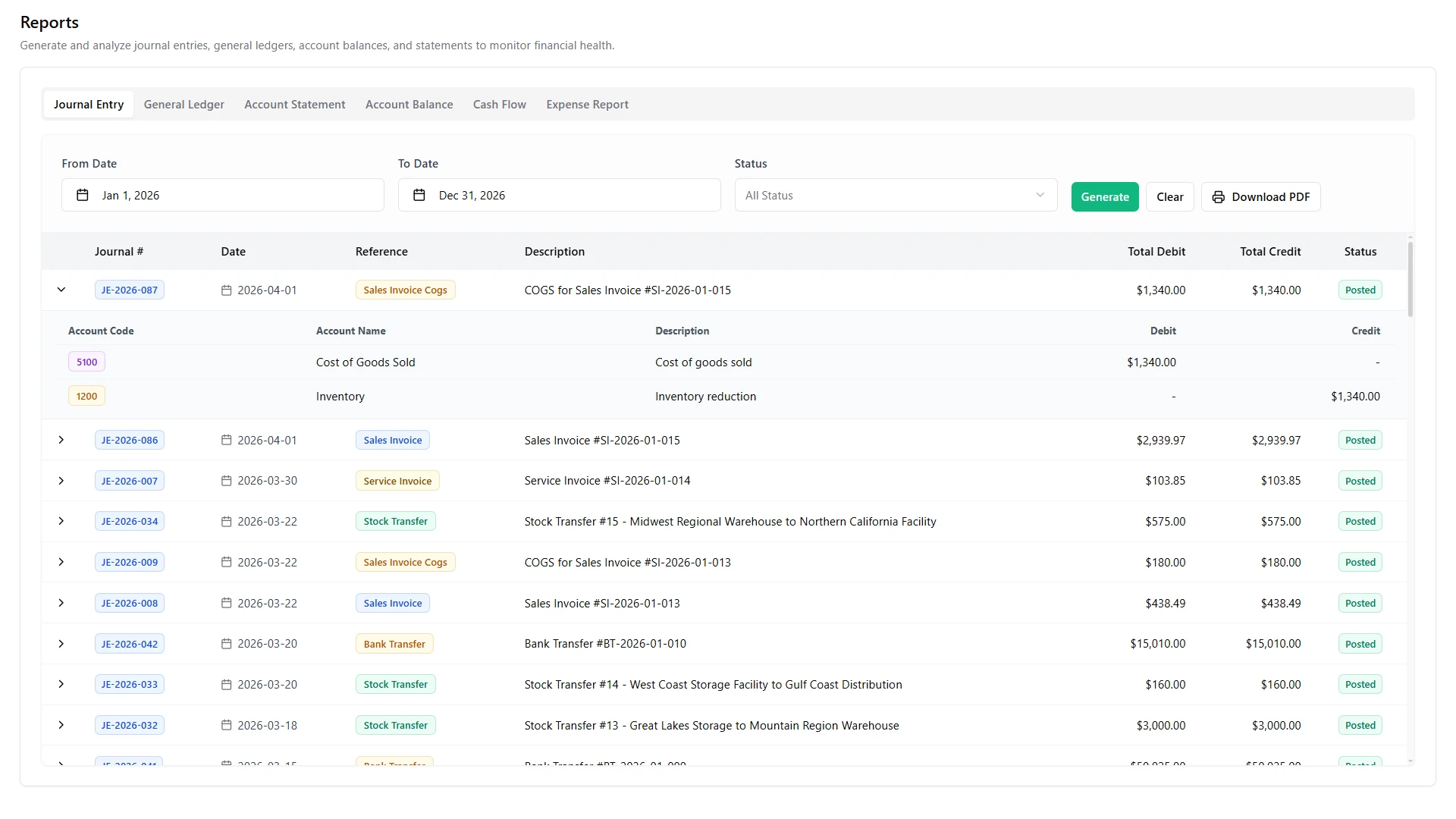Click the JE-2026-008 journal number badge

coord(130,603)
